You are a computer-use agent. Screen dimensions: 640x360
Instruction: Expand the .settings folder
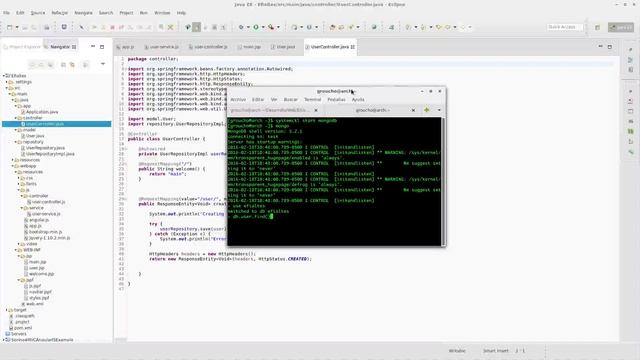click(7, 82)
